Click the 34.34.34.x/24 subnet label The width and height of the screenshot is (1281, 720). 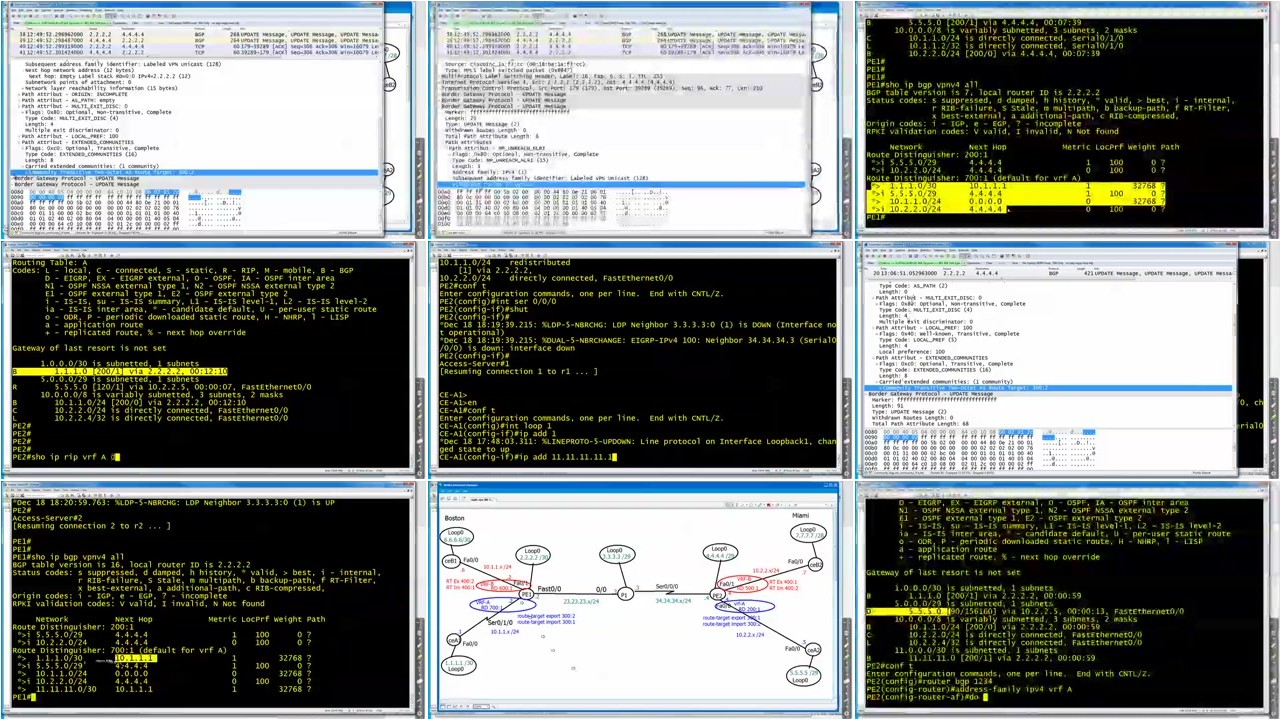tap(673, 601)
